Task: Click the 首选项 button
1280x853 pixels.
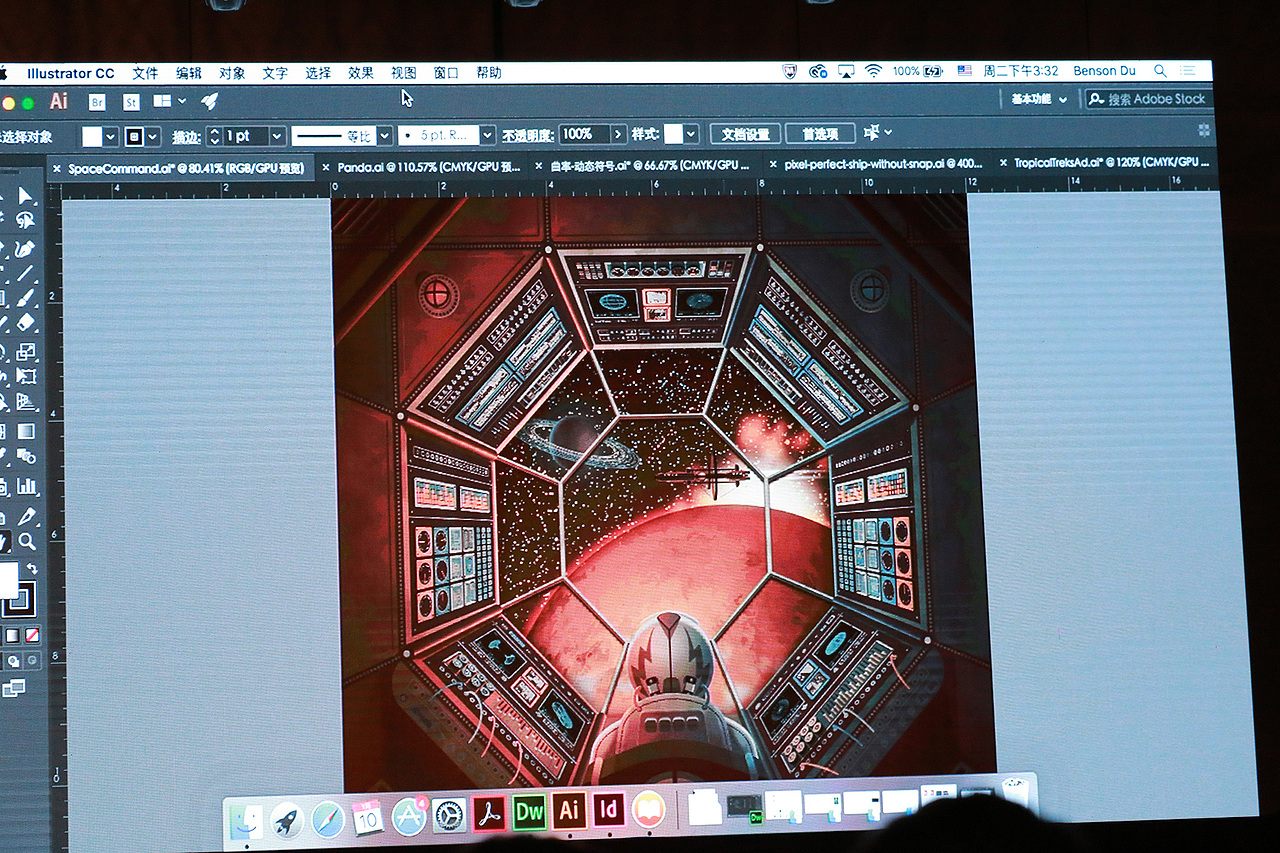Action: point(820,133)
